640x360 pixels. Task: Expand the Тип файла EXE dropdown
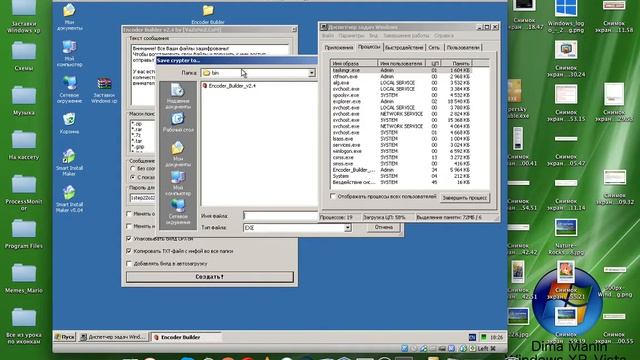pyautogui.click(x=347, y=228)
